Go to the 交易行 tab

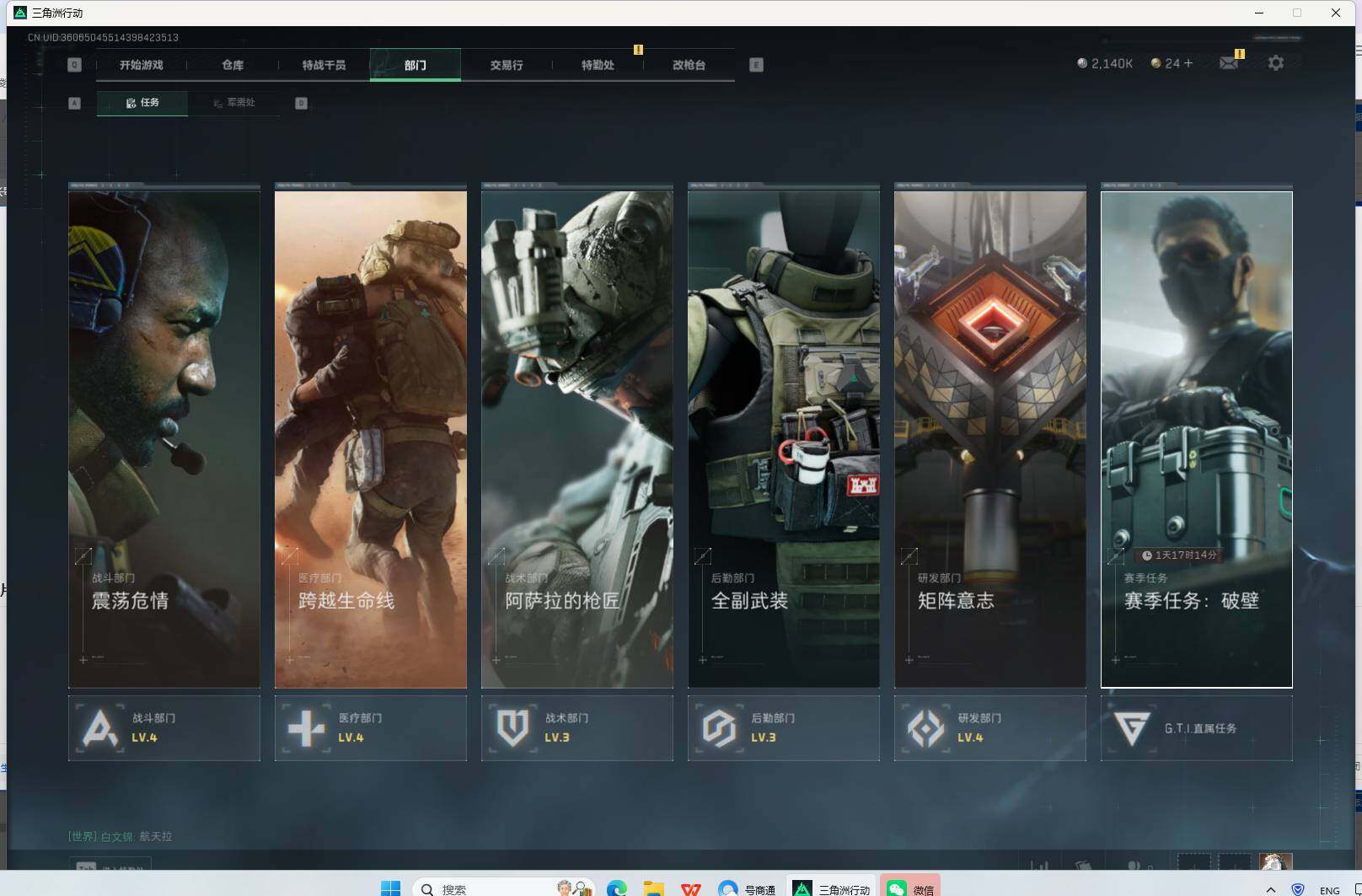(507, 65)
